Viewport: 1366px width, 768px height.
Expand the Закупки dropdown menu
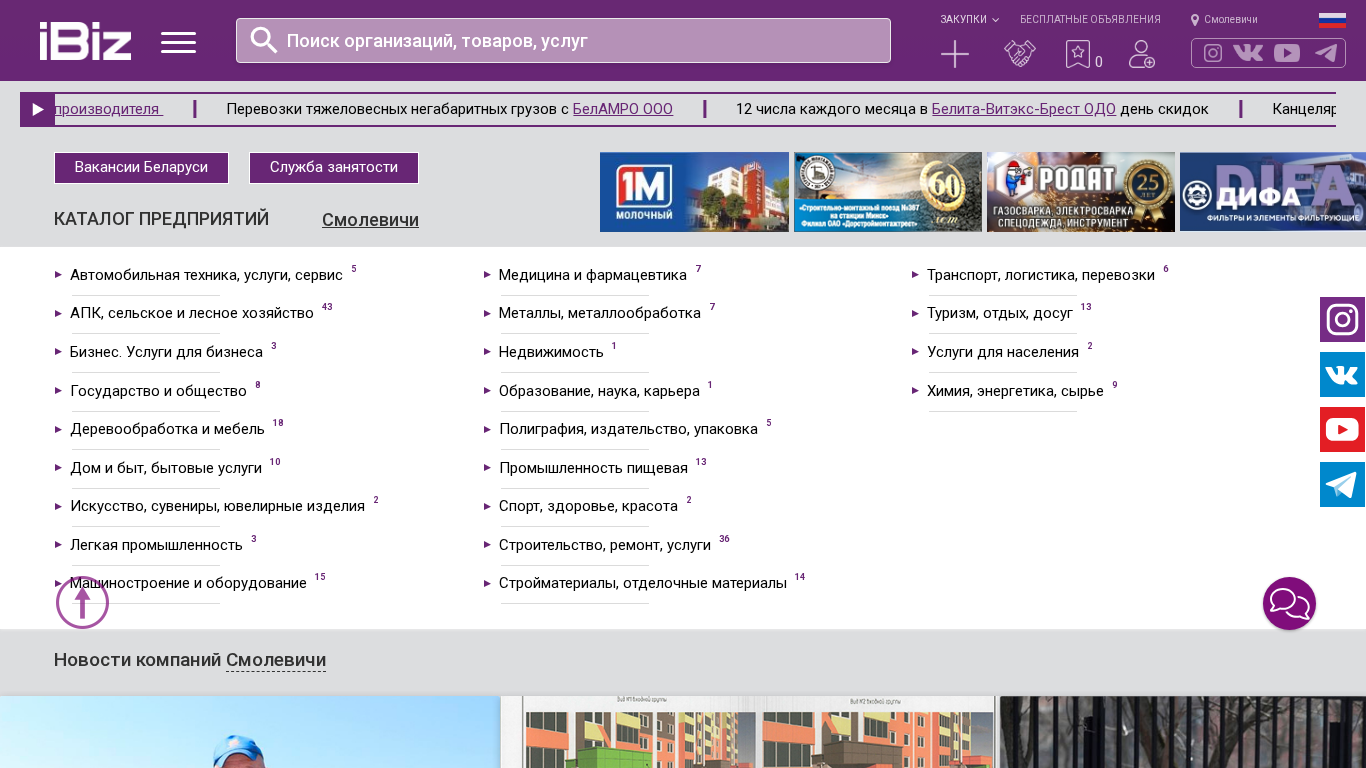(969, 20)
